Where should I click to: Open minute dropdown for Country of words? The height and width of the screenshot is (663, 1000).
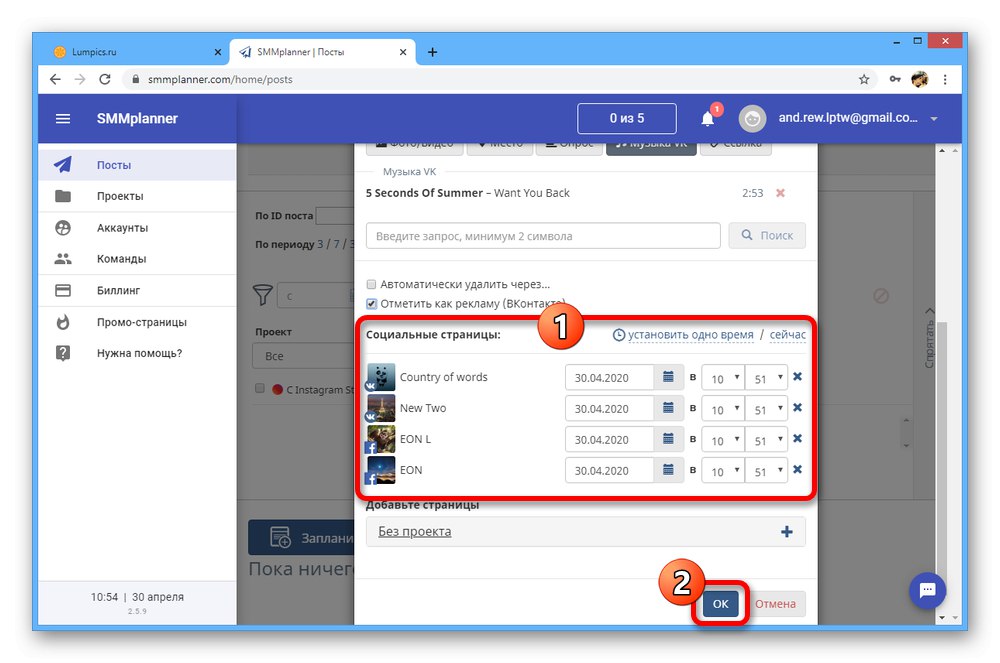pos(767,378)
